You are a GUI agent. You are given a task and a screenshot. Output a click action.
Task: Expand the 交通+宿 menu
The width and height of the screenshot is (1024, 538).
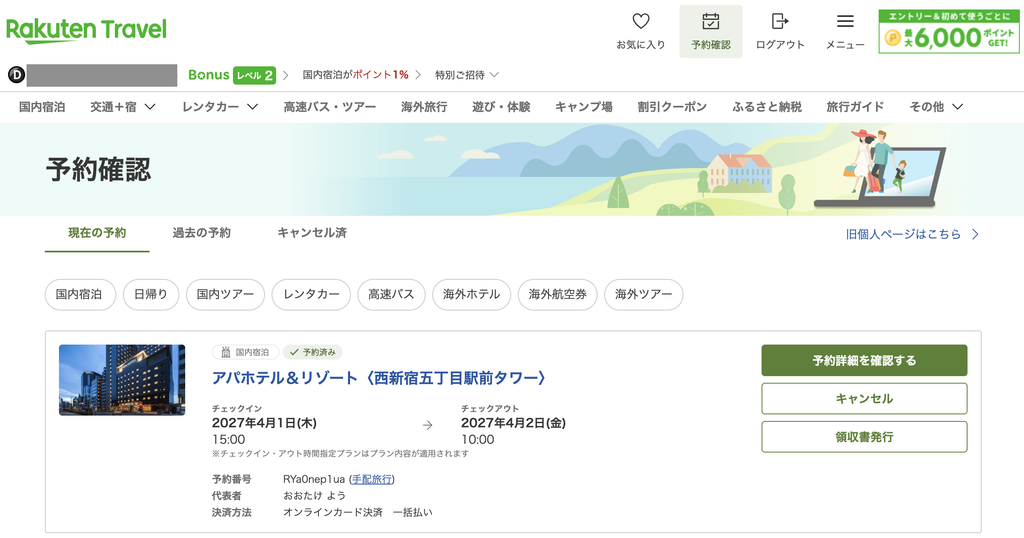point(123,106)
